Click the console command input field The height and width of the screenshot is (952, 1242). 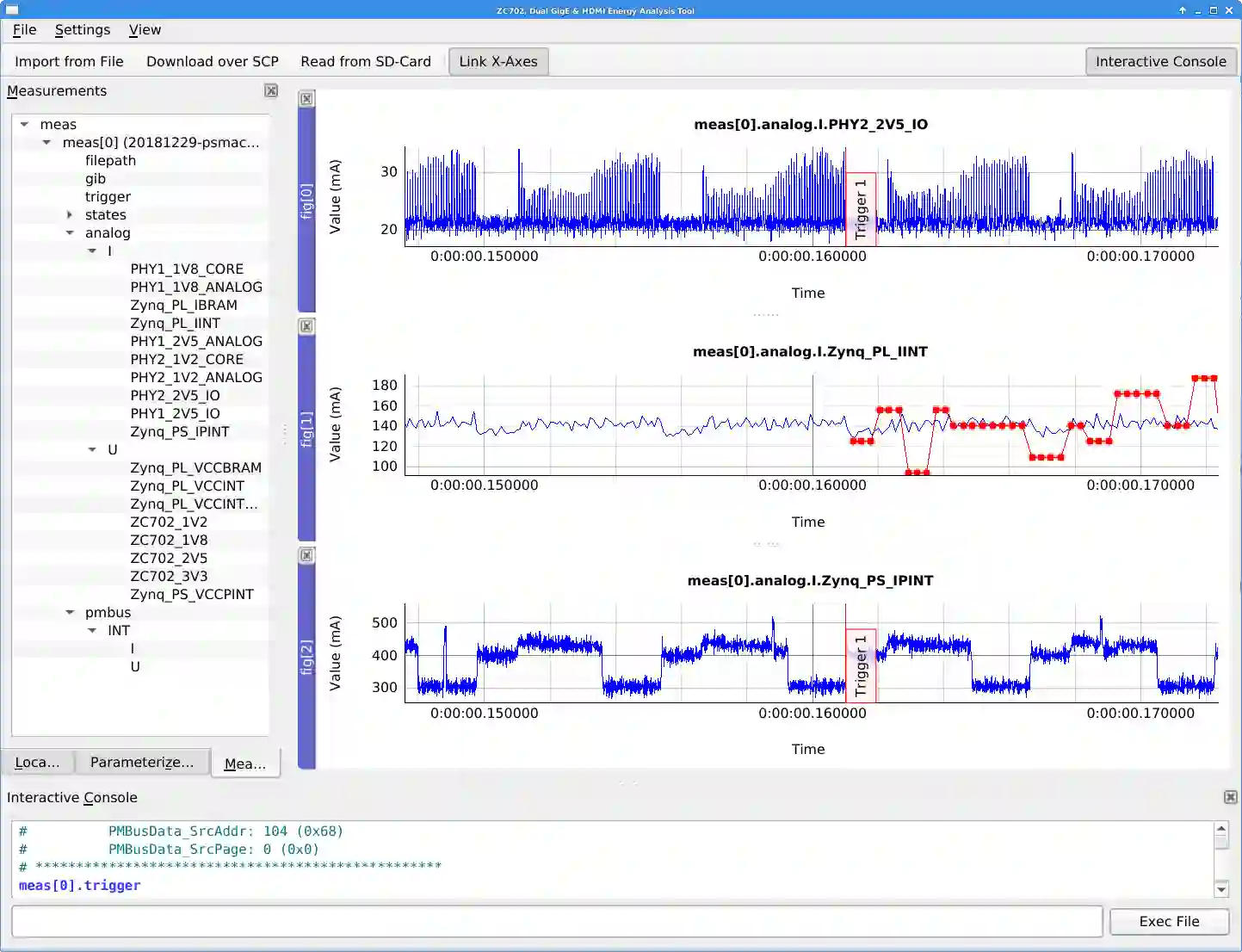[x=557, y=921]
